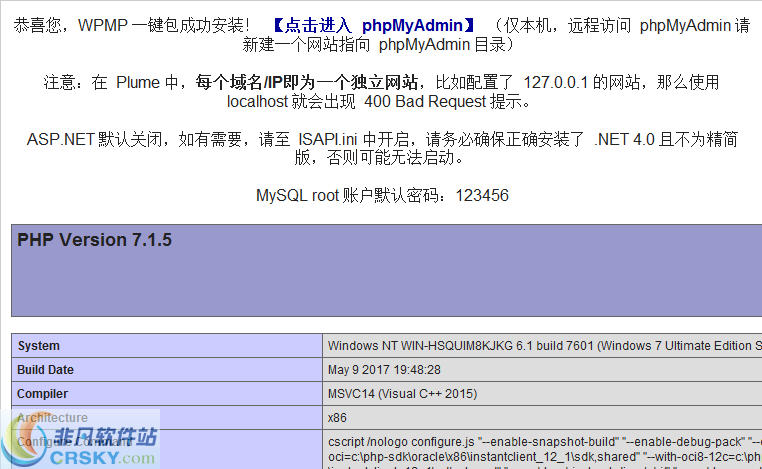Select the 400 Bad Request notice line
Image resolution: width=762 pixels, height=469 pixels.
coord(379,102)
